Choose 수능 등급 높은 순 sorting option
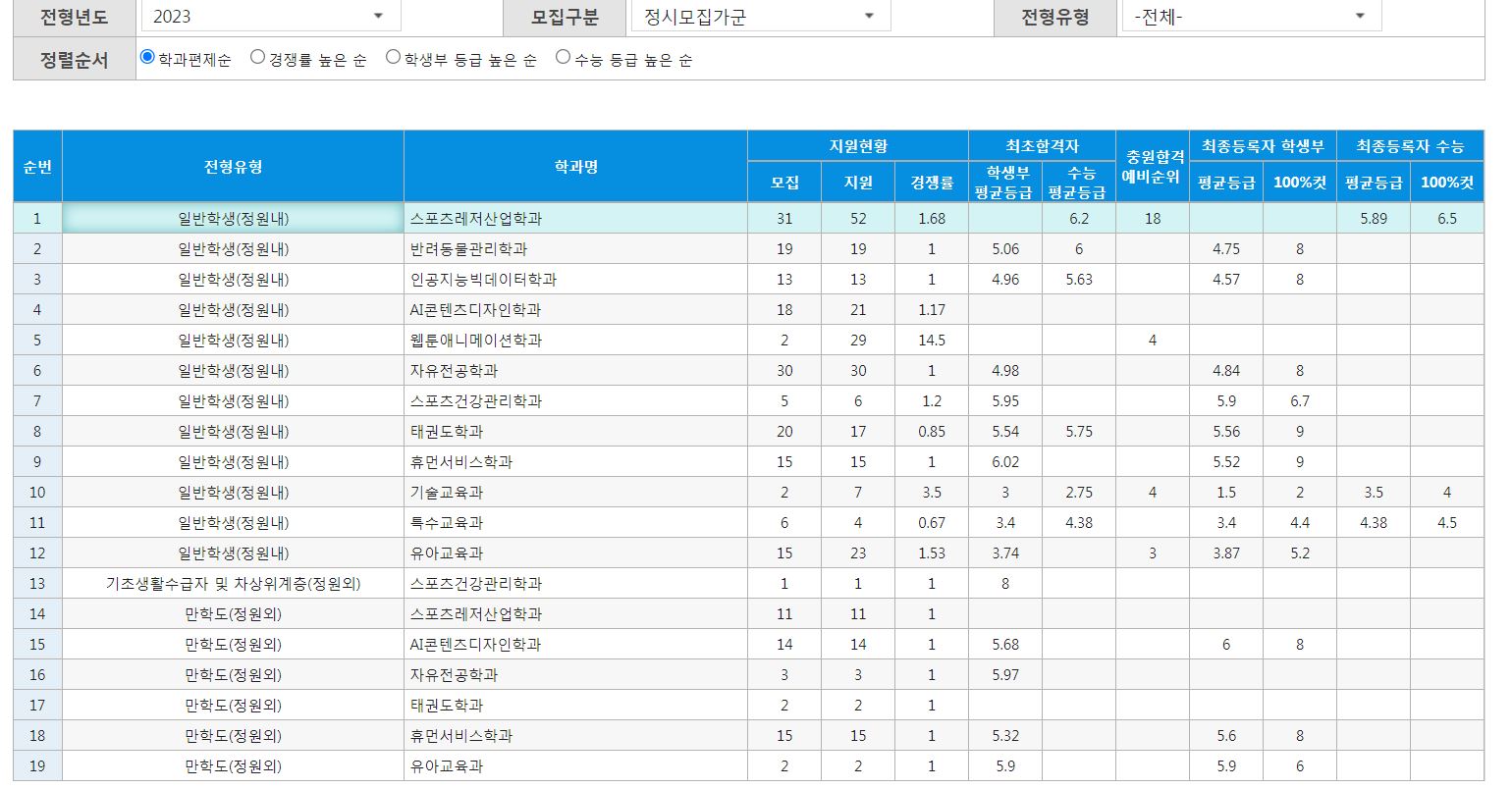The image size is (1512, 789). pos(563,57)
